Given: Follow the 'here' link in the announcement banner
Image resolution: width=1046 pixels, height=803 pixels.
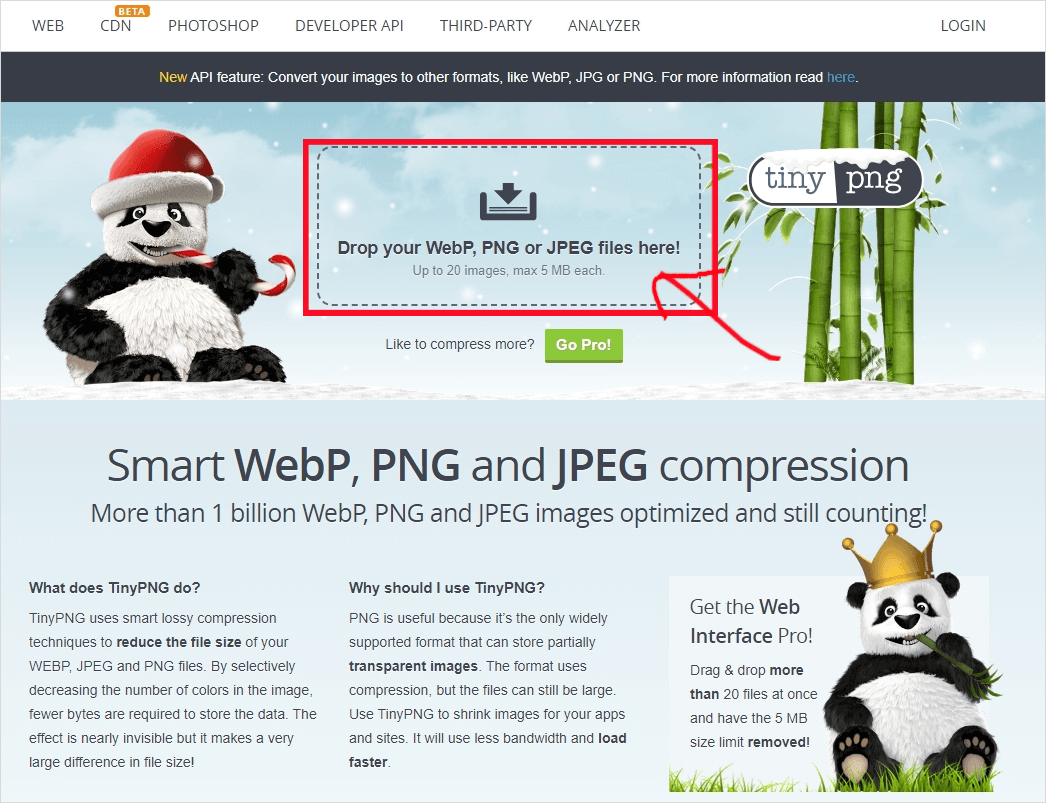Looking at the screenshot, I should point(841,77).
